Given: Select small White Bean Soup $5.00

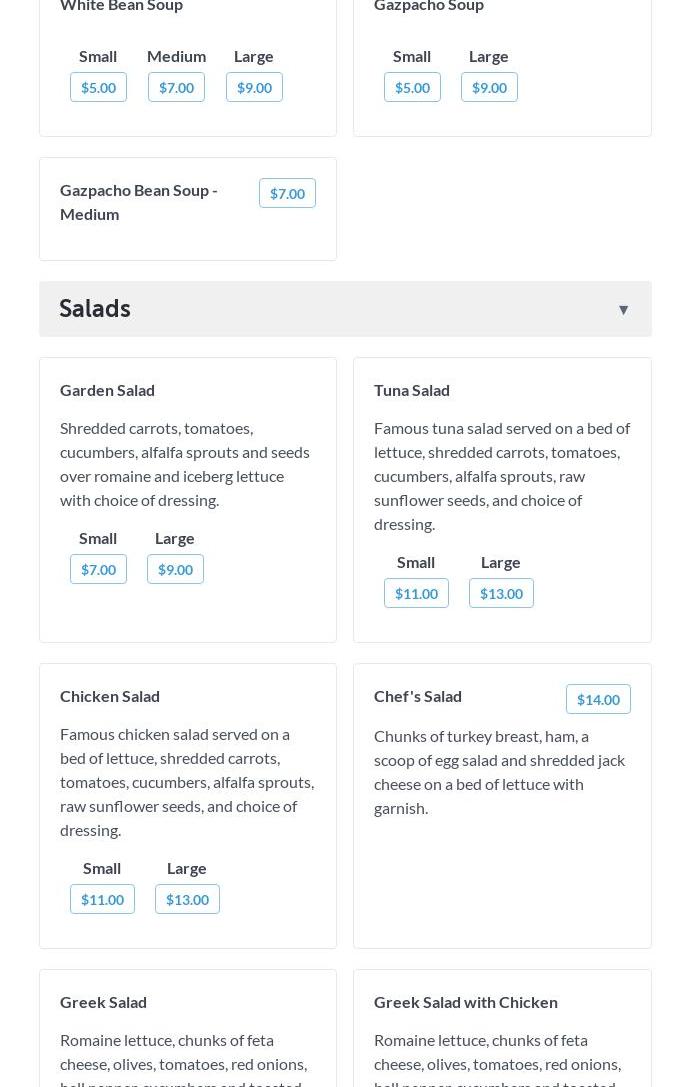Looking at the screenshot, I should (x=98, y=88).
